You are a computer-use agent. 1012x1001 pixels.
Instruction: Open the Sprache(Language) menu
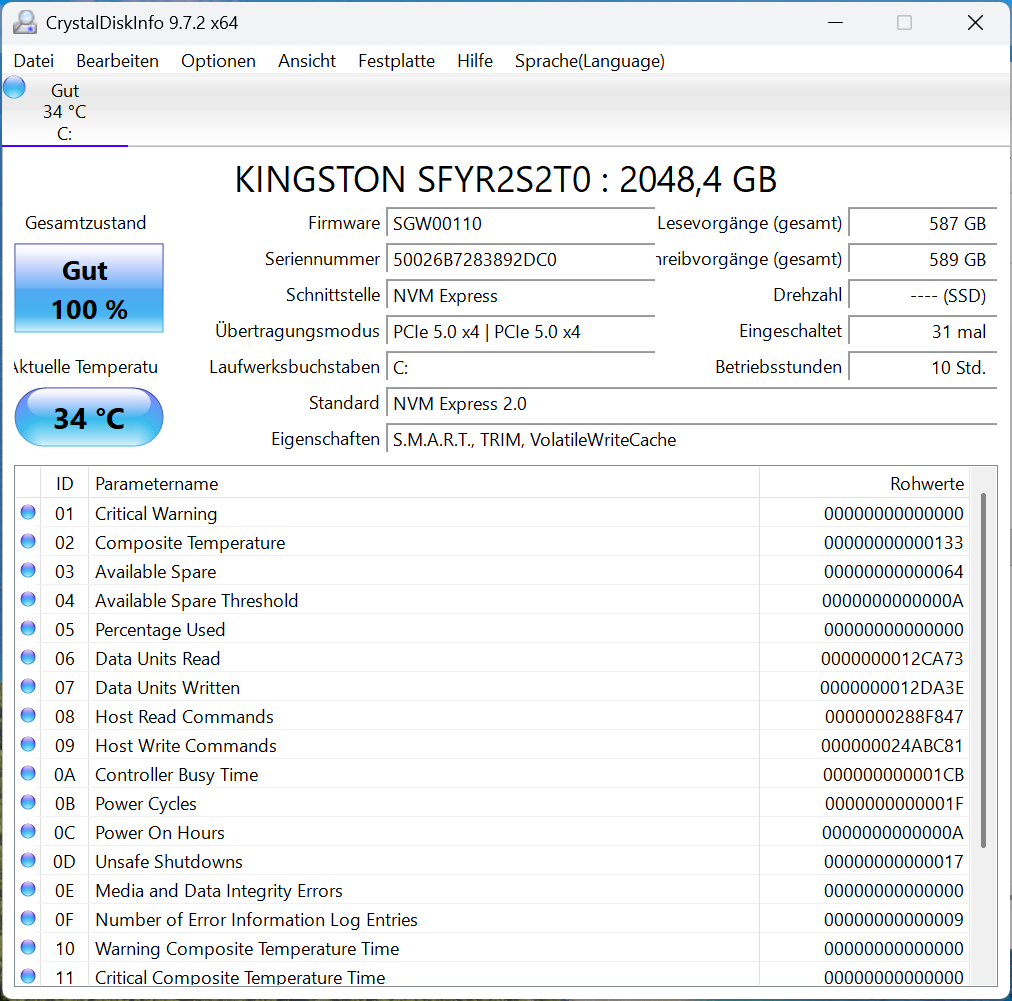click(x=589, y=61)
